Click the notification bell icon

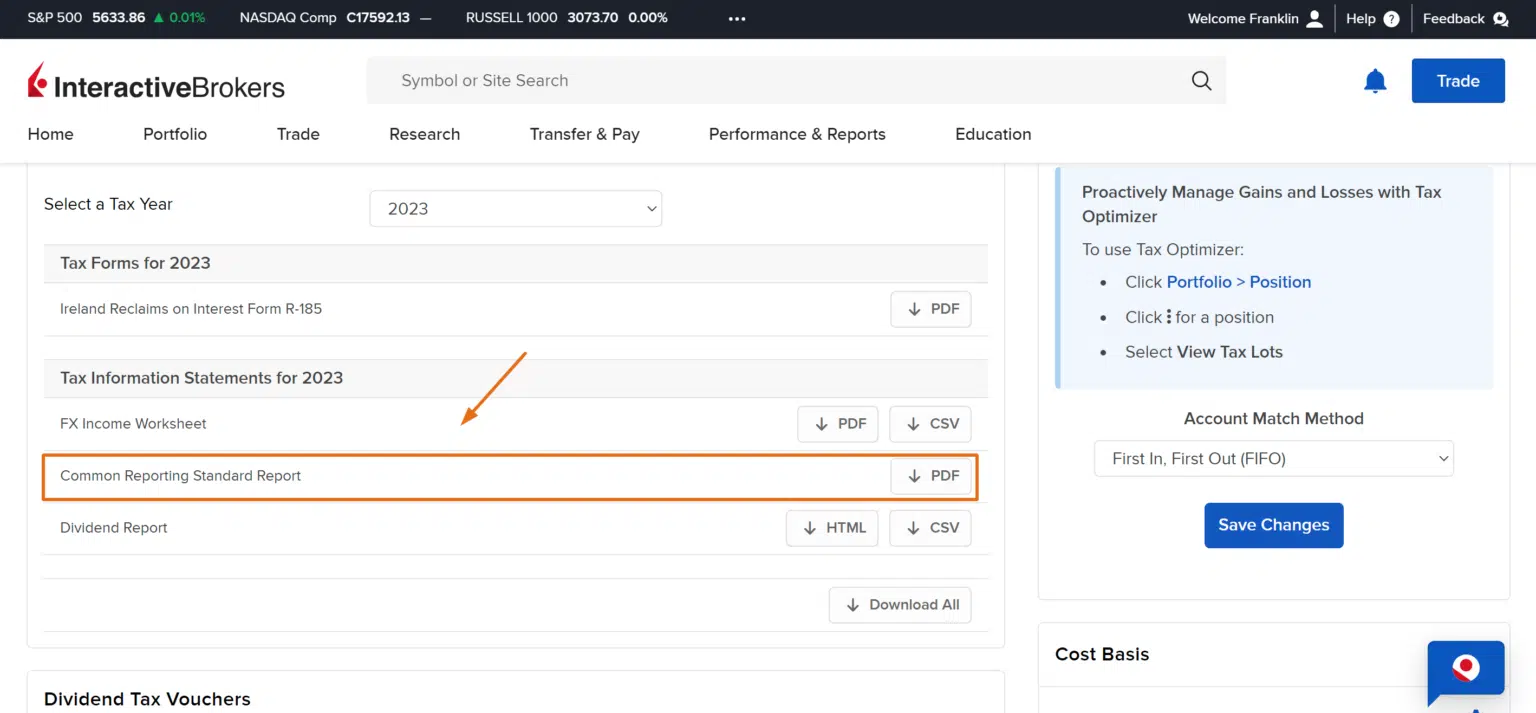[1375, 81]
